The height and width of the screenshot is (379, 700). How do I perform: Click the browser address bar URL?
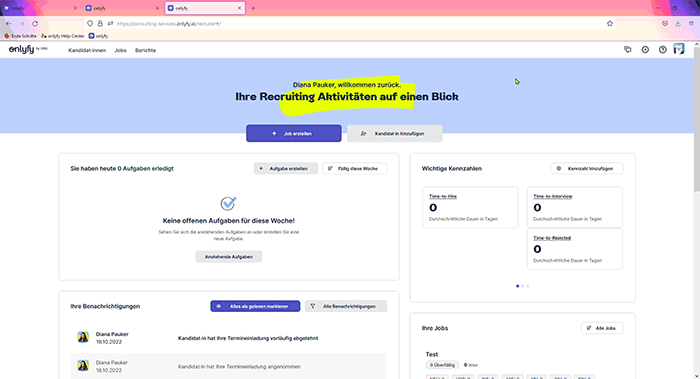169,24
